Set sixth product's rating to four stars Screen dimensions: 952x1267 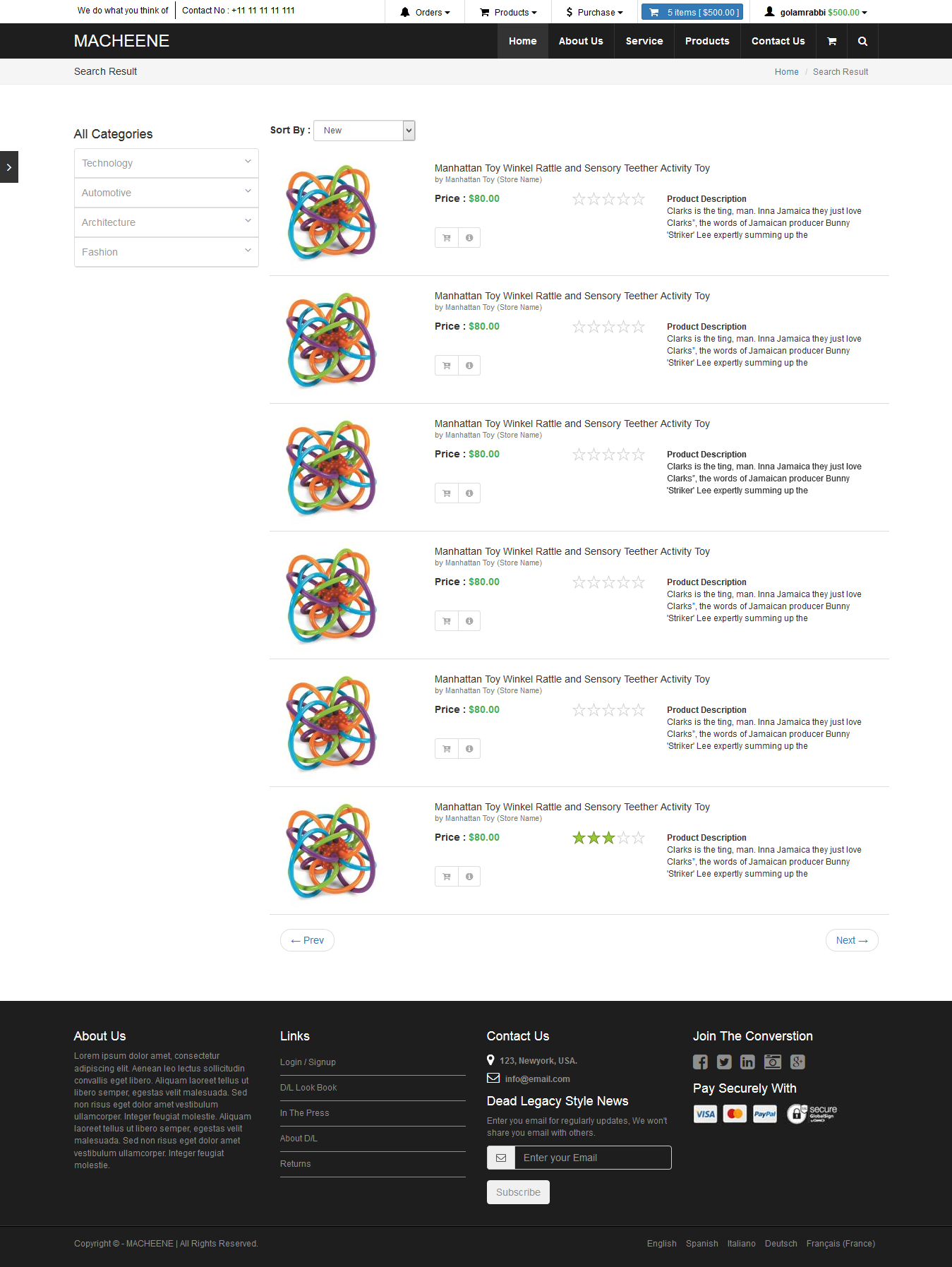(x=623, y=838)
